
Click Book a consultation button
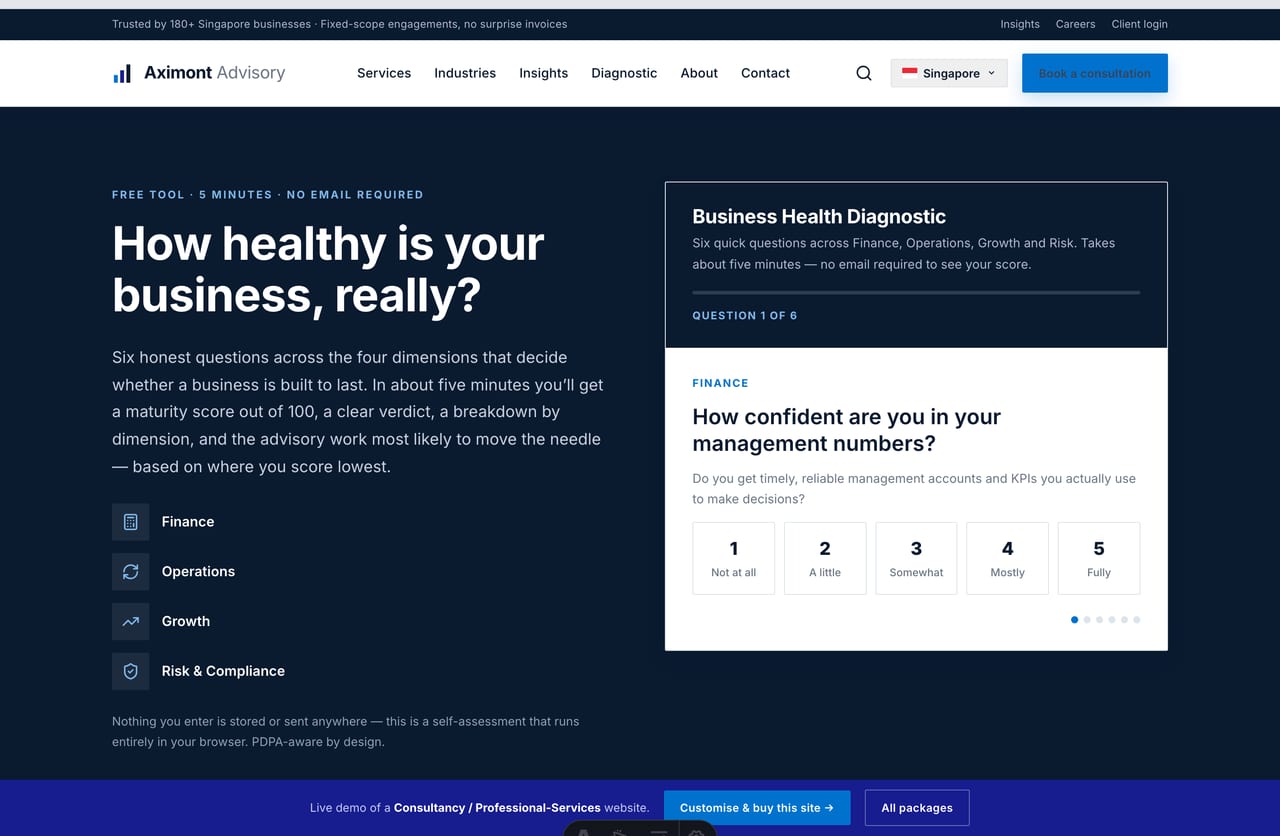click(1095, 73)
